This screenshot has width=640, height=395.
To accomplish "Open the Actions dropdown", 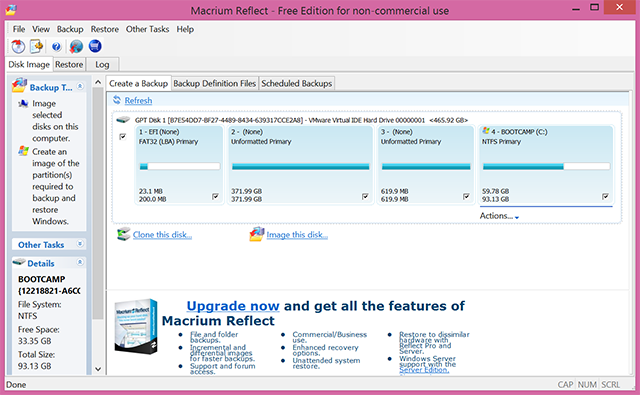I will click(x=499, y=216).
